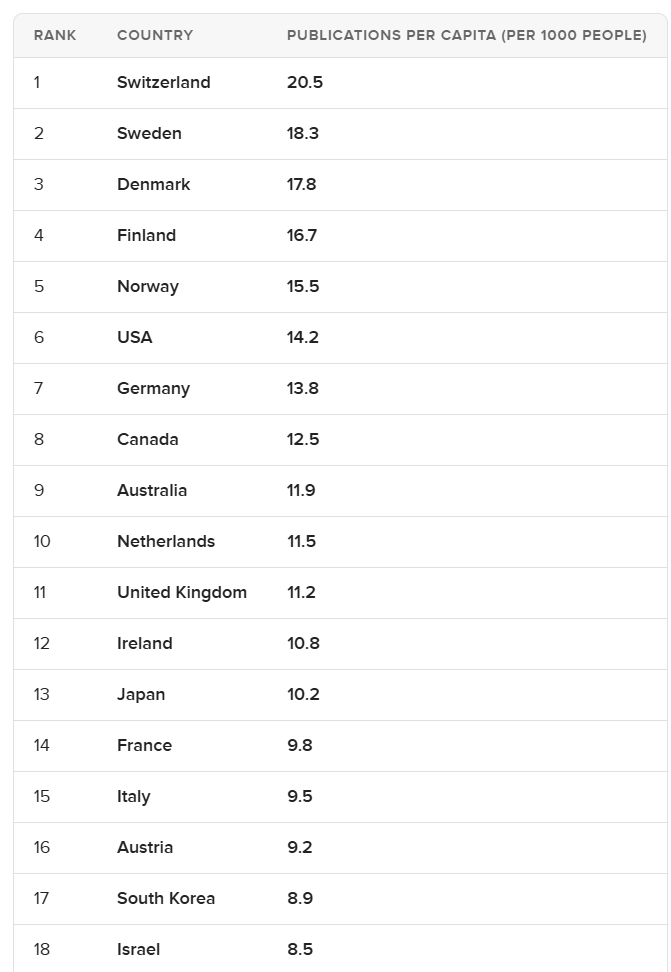Select the Japan country cell
Image resolution: width=671 pixels, height=972 pixels.
pyautogui.click(x=141, y=694)
